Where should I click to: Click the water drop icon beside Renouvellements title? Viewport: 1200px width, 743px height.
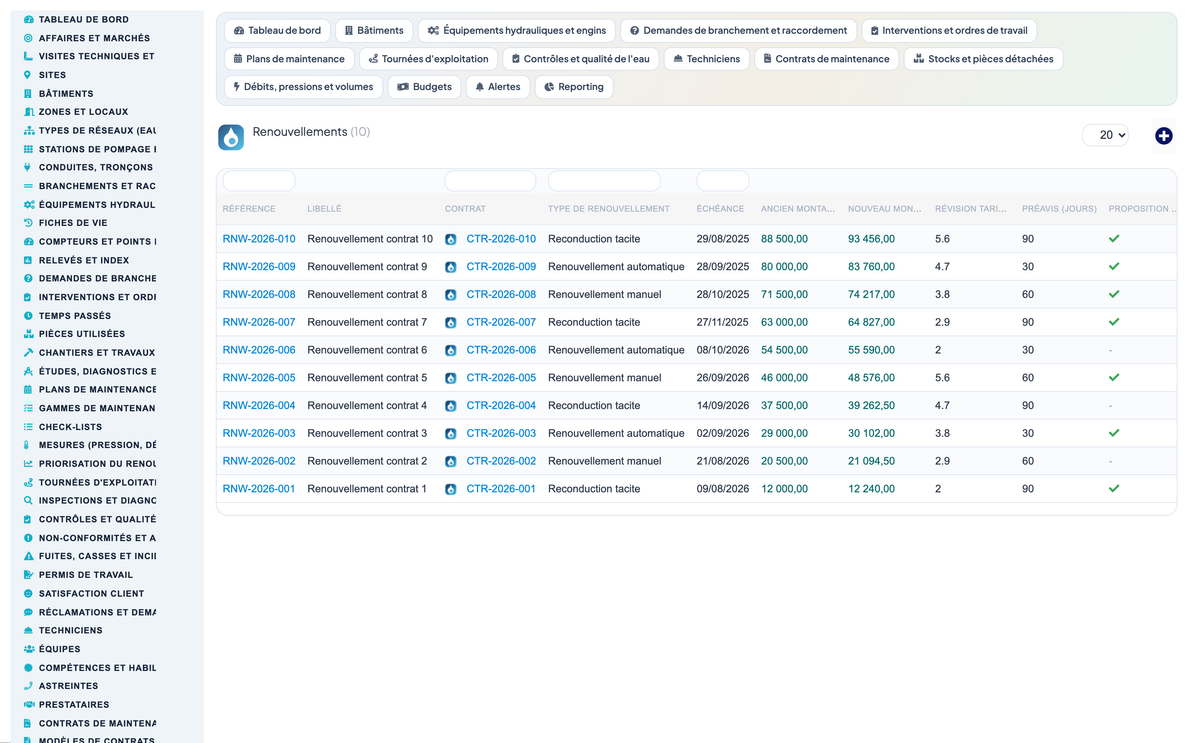coord(231,137)
